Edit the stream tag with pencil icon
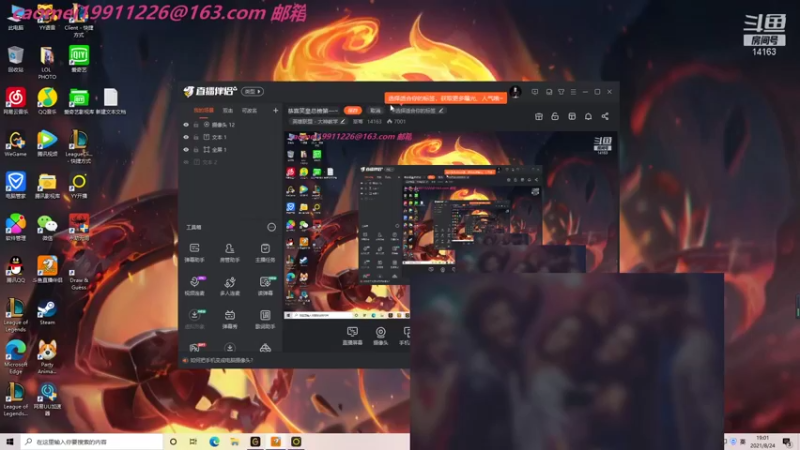 pos(441,110)
